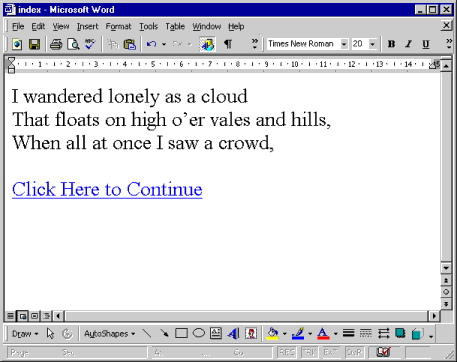Open the Help menu
The image size is (457, 362).
236,26
